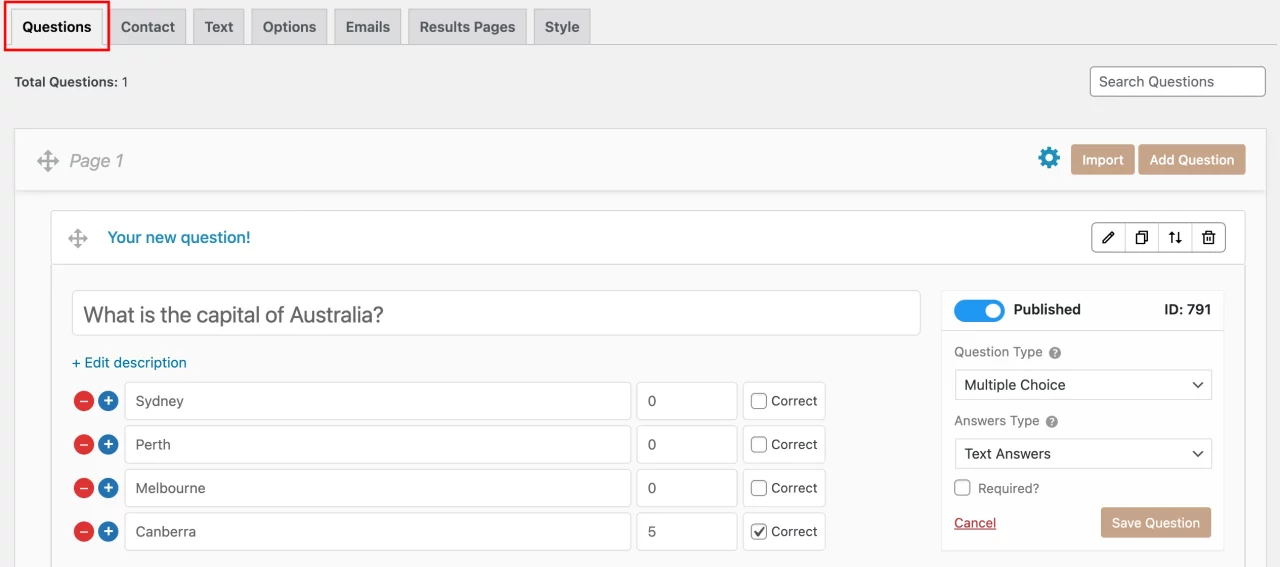This screenshot has width=1280, height=567.
Task: Remove the Sydney answer with minus icon
Action: 84,401
